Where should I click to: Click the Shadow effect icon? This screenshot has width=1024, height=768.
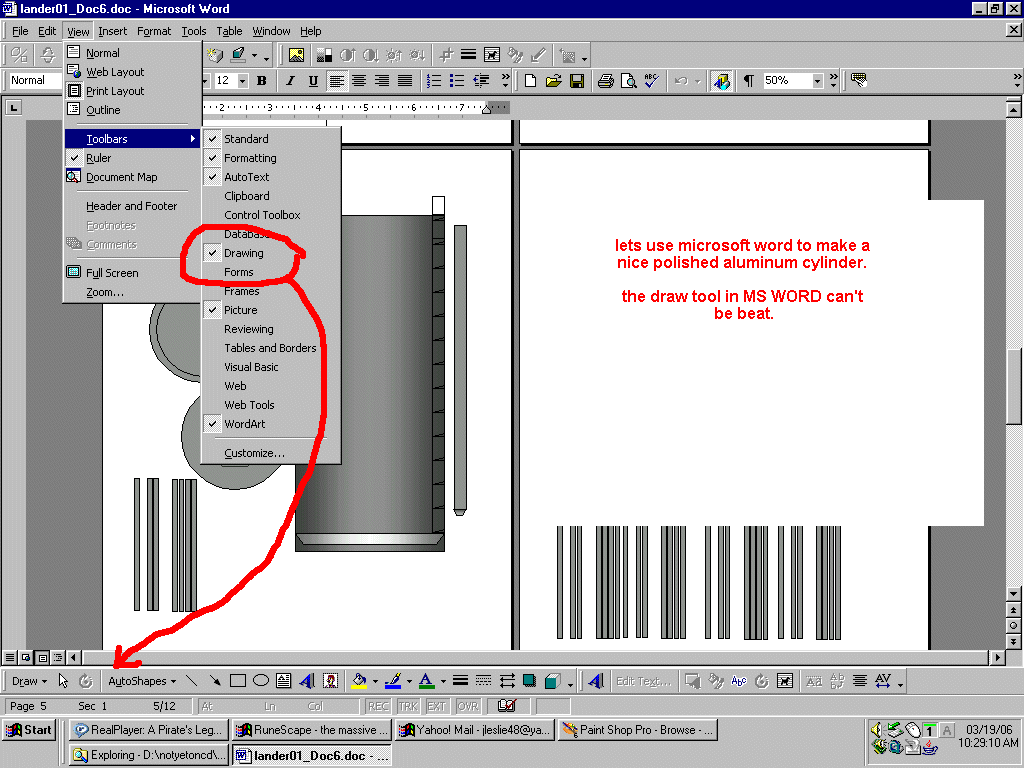(530, 681)
